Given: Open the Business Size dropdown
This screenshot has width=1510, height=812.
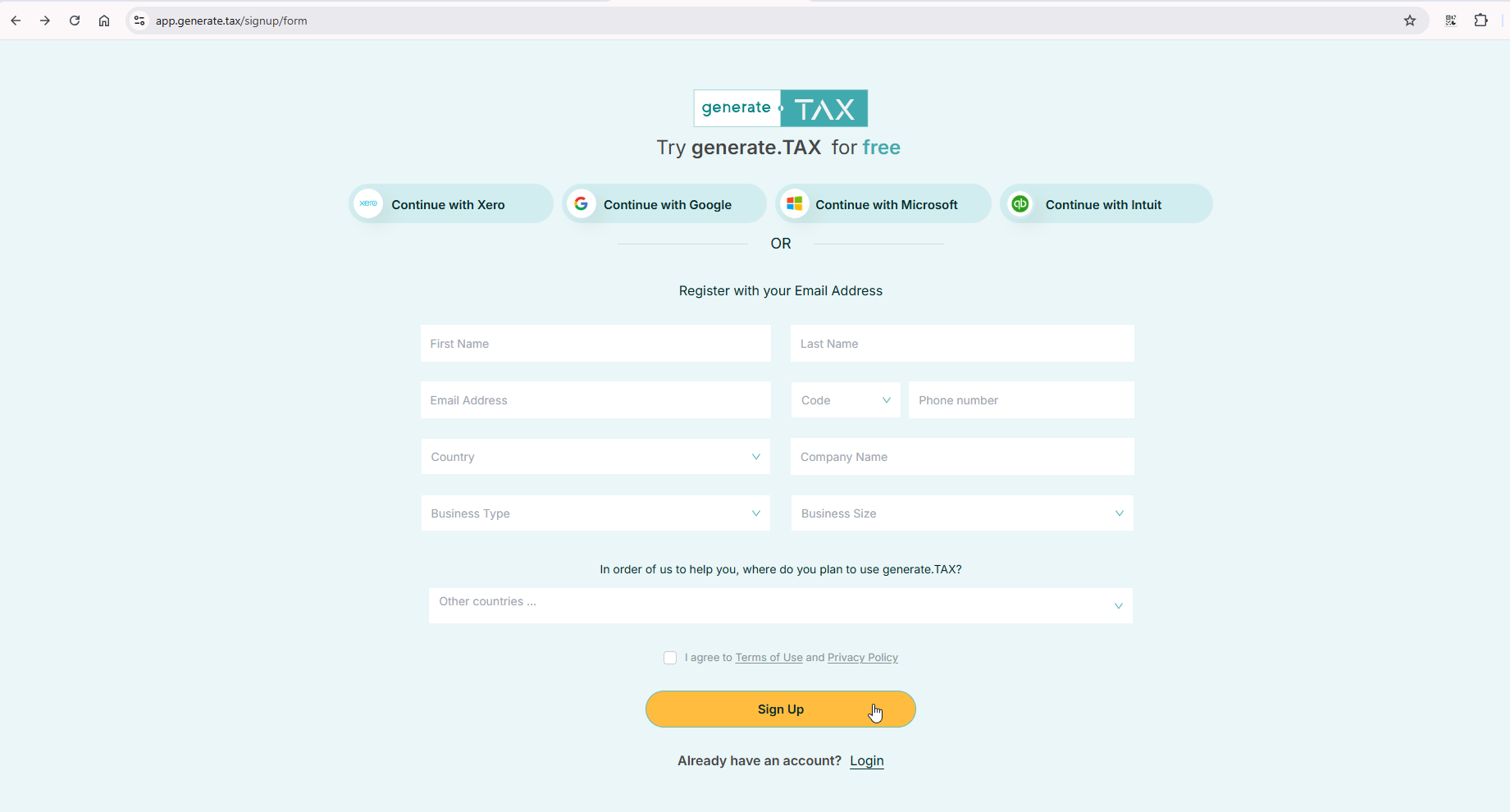Looking at the screenshot, I should tap(961, 513).
